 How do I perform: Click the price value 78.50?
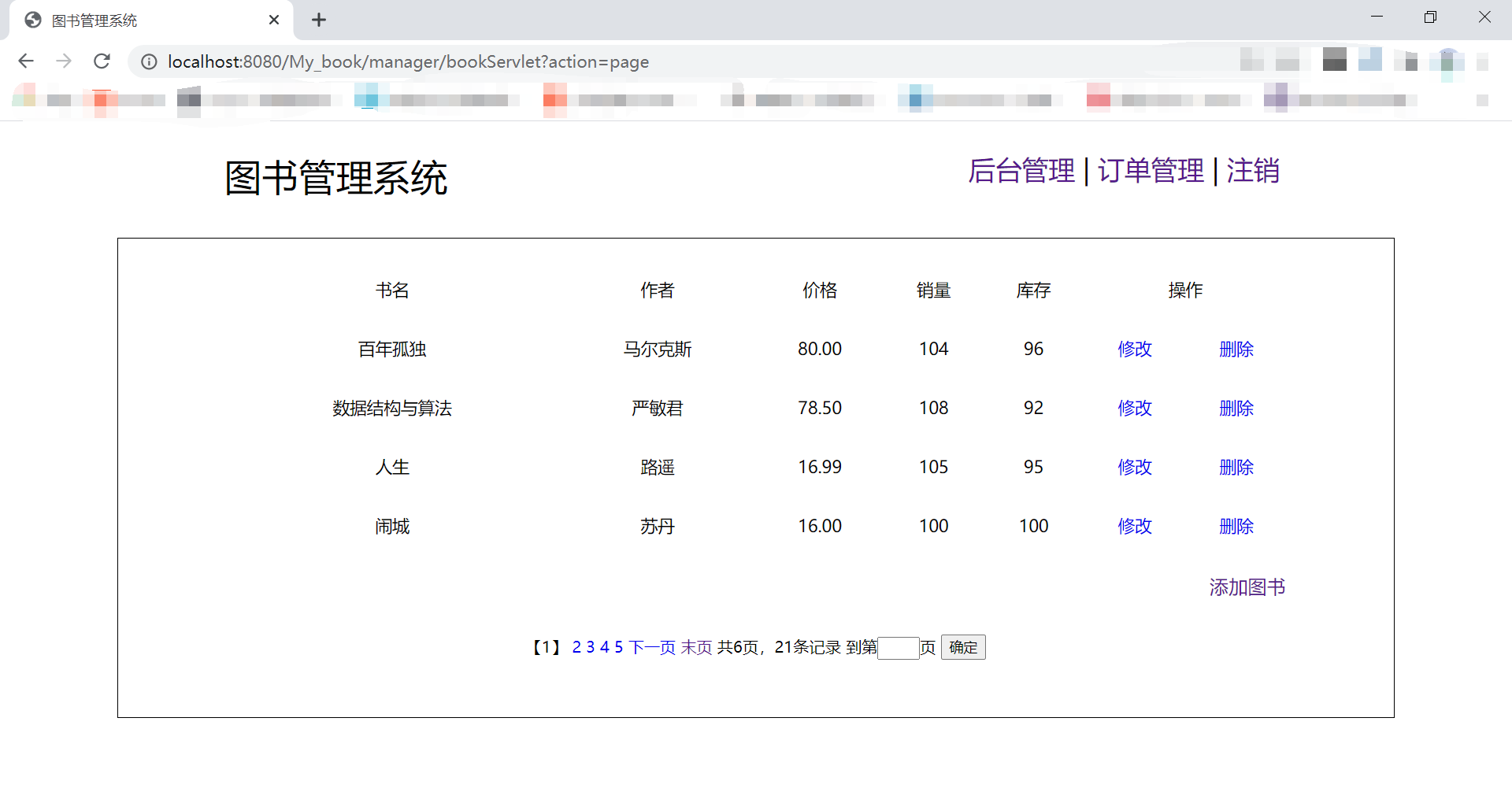tap(820, 408)
